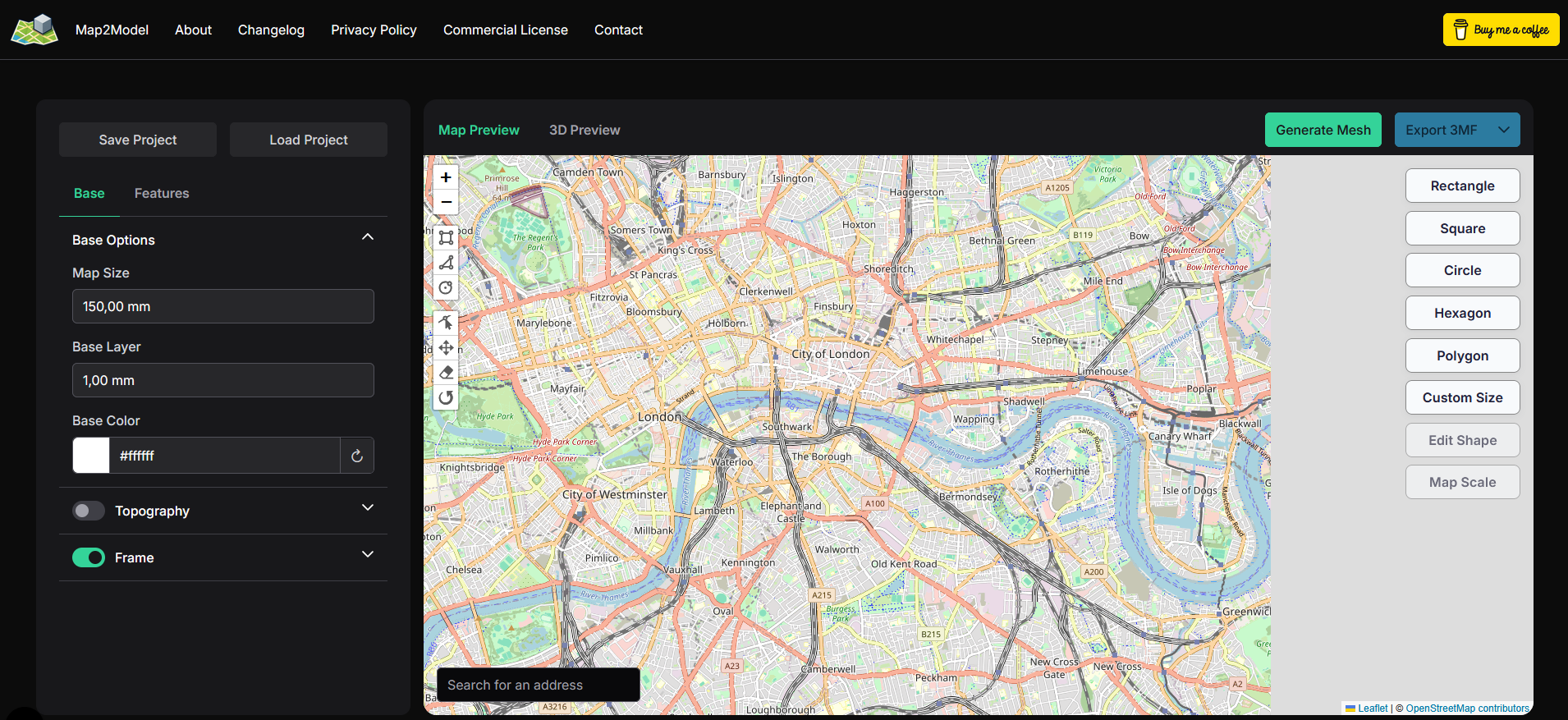
Task: Click the Generate Mesh button
Action: click(1323, 130)
